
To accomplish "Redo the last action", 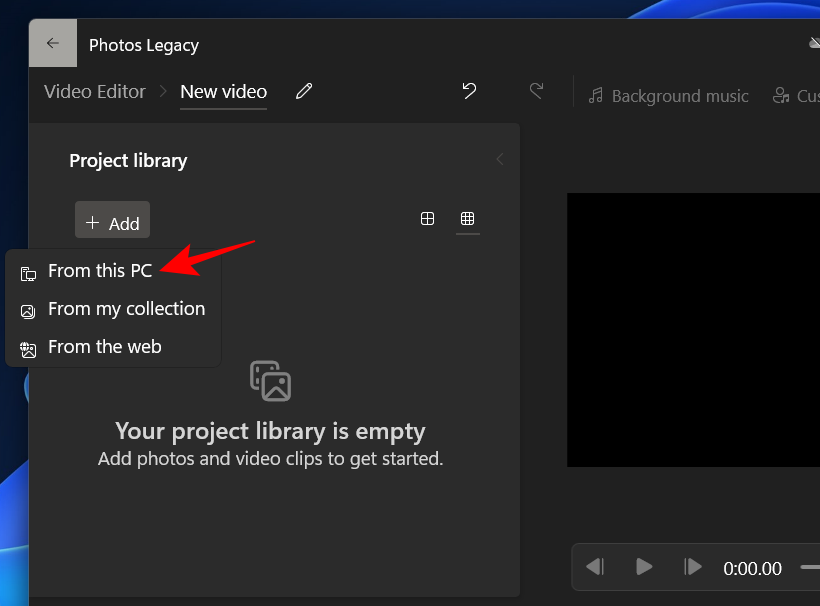I will click(536, 90).
